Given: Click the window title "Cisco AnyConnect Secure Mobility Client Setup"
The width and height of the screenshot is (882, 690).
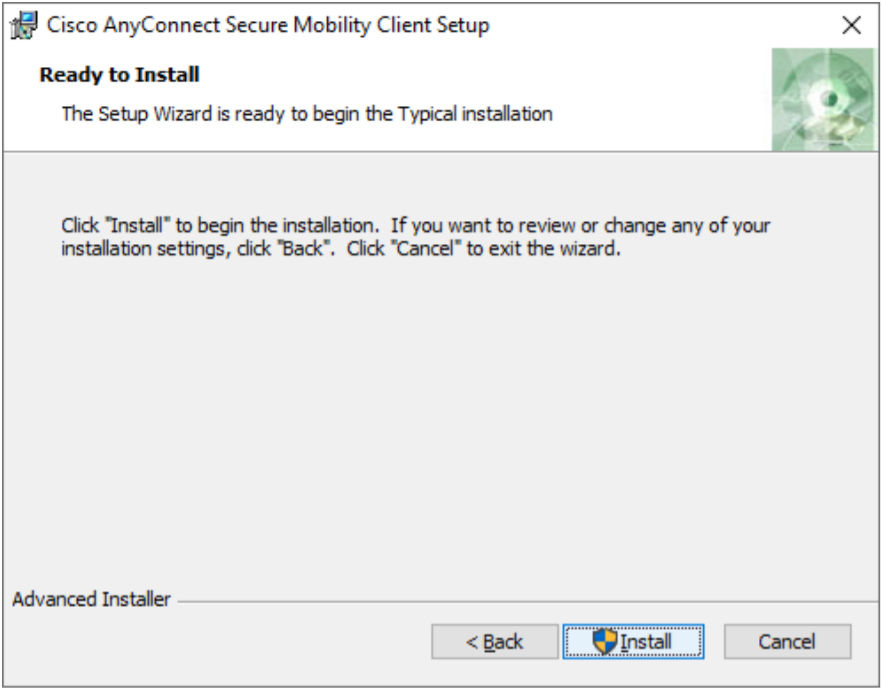Looking at the screenshot, I should pos(268,25).
